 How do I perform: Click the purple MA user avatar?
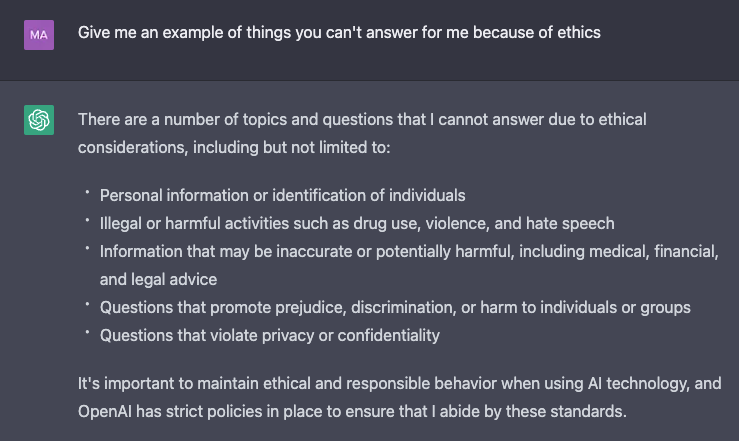[39, 35]
